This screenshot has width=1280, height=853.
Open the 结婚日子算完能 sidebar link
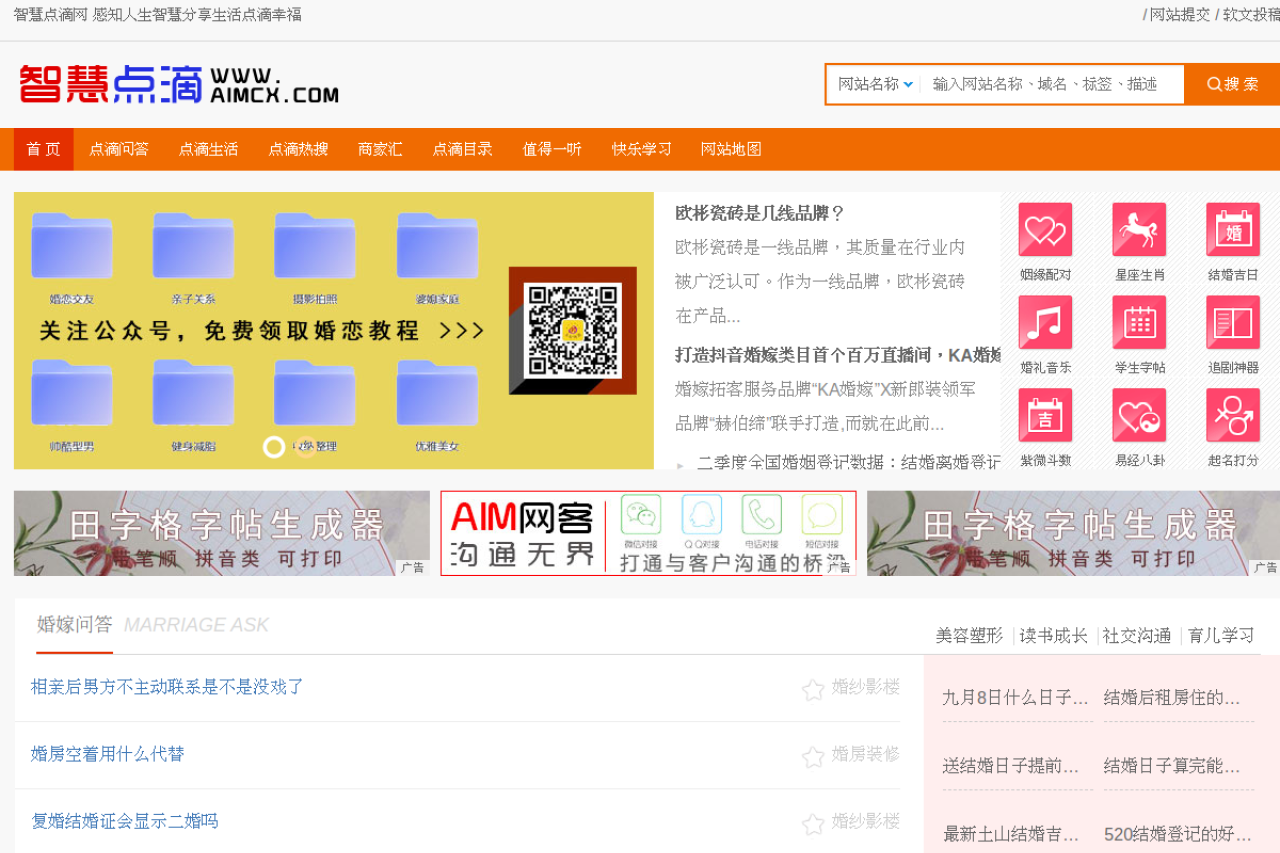coord(1172,766)
